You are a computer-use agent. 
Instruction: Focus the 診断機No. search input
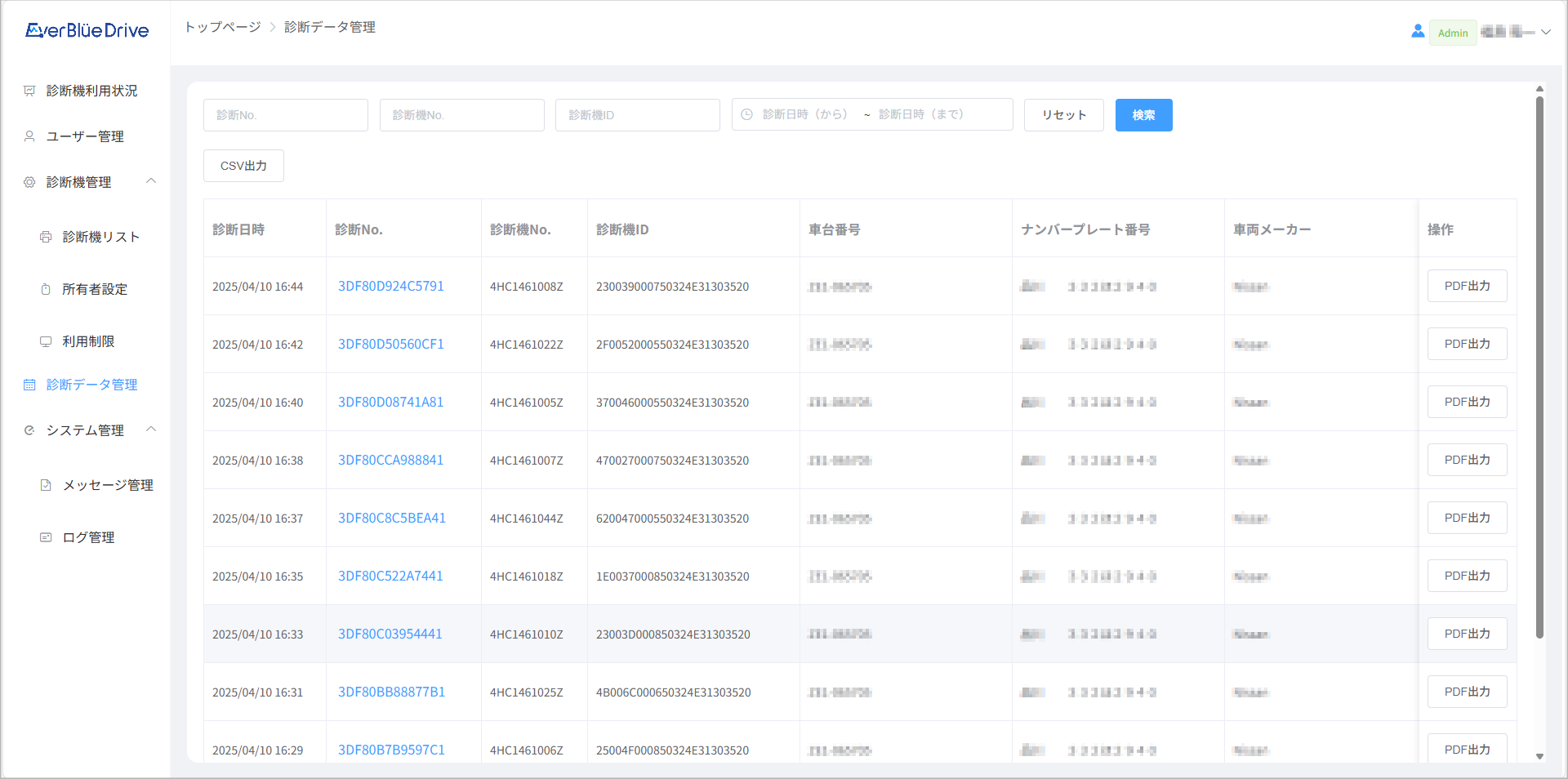[462, 115]
